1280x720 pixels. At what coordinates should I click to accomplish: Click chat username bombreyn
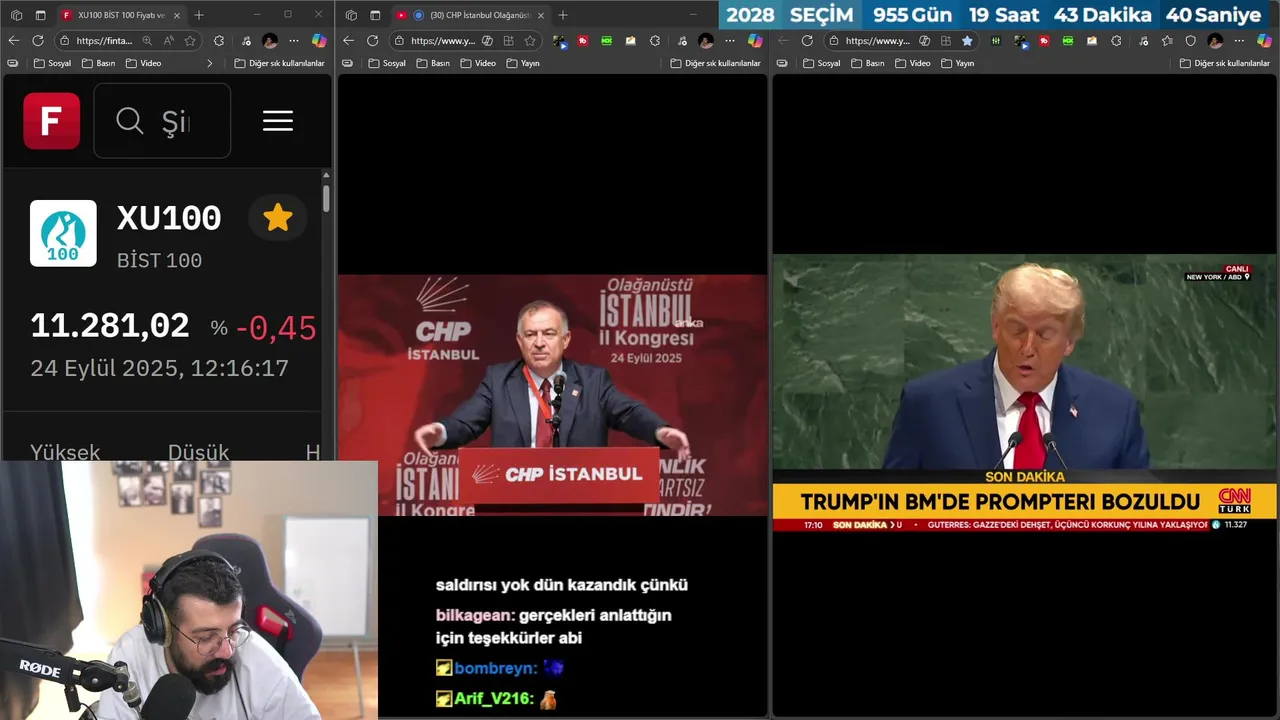coord(496,668)
